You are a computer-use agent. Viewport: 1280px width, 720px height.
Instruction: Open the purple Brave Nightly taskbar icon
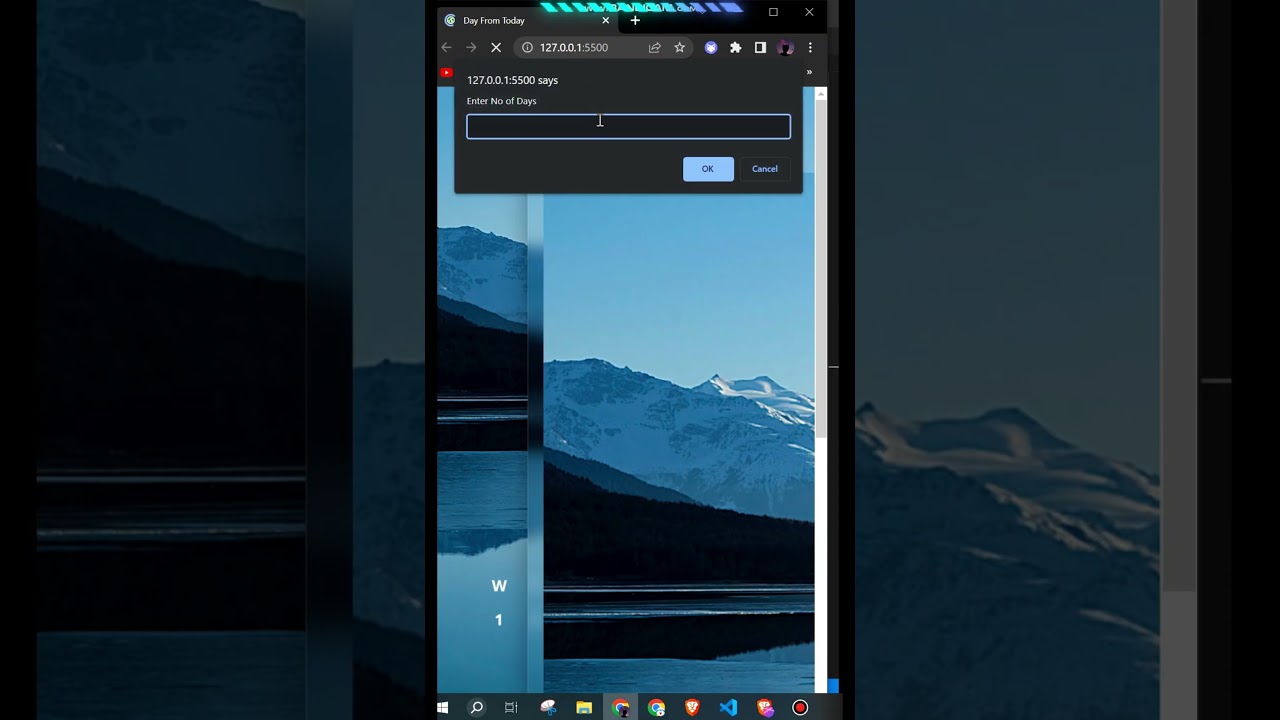(x=765, y=708)
